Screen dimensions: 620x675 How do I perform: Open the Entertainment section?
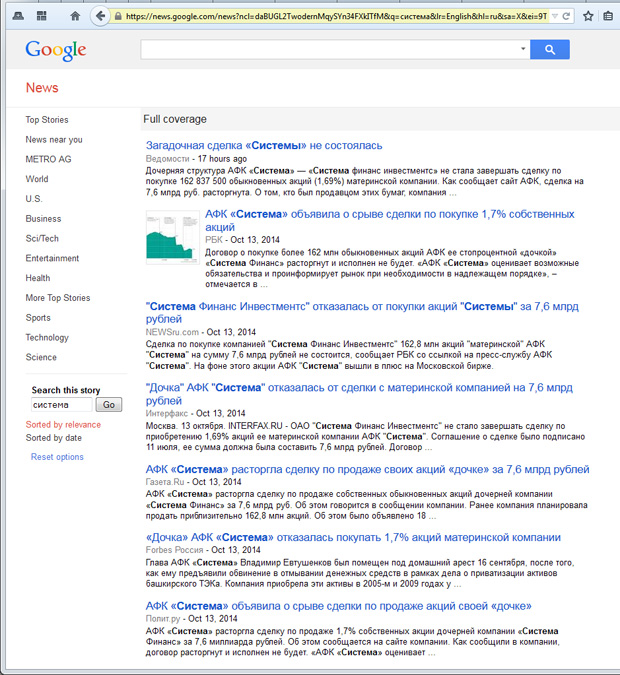pos(52,258)
